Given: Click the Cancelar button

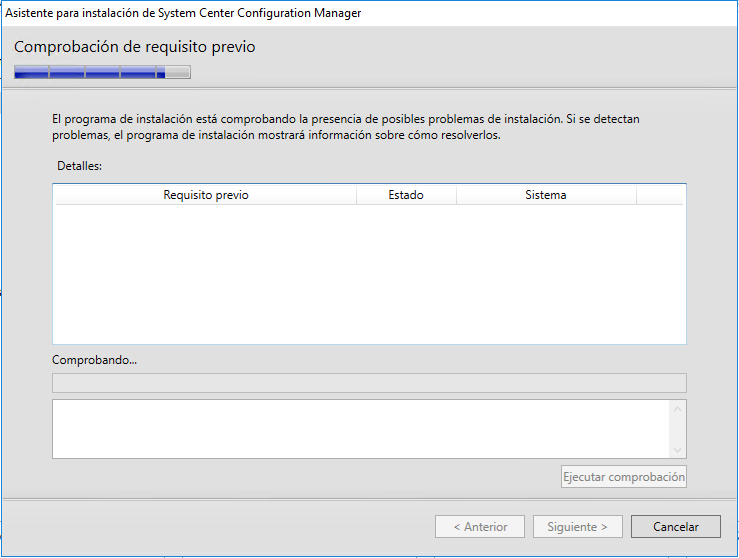Looking at the screenshot, I should pos(675,526).
